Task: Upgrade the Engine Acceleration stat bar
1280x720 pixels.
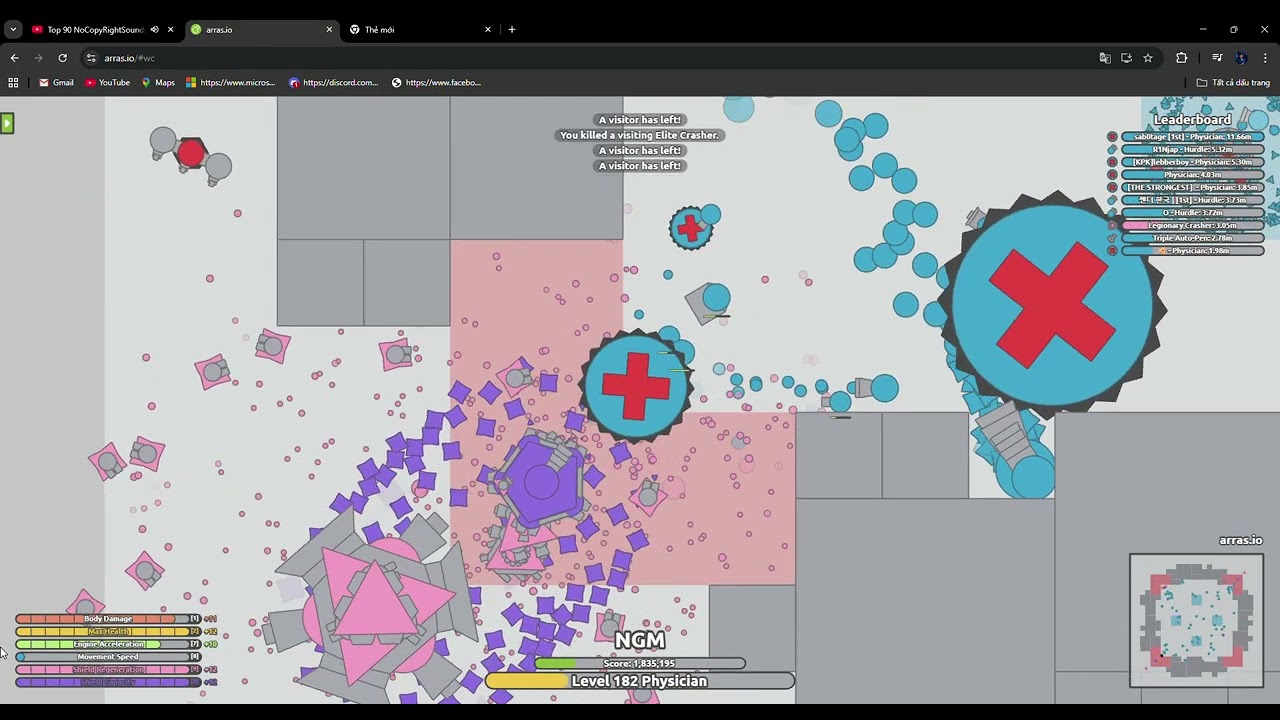Action: (108, 645)
